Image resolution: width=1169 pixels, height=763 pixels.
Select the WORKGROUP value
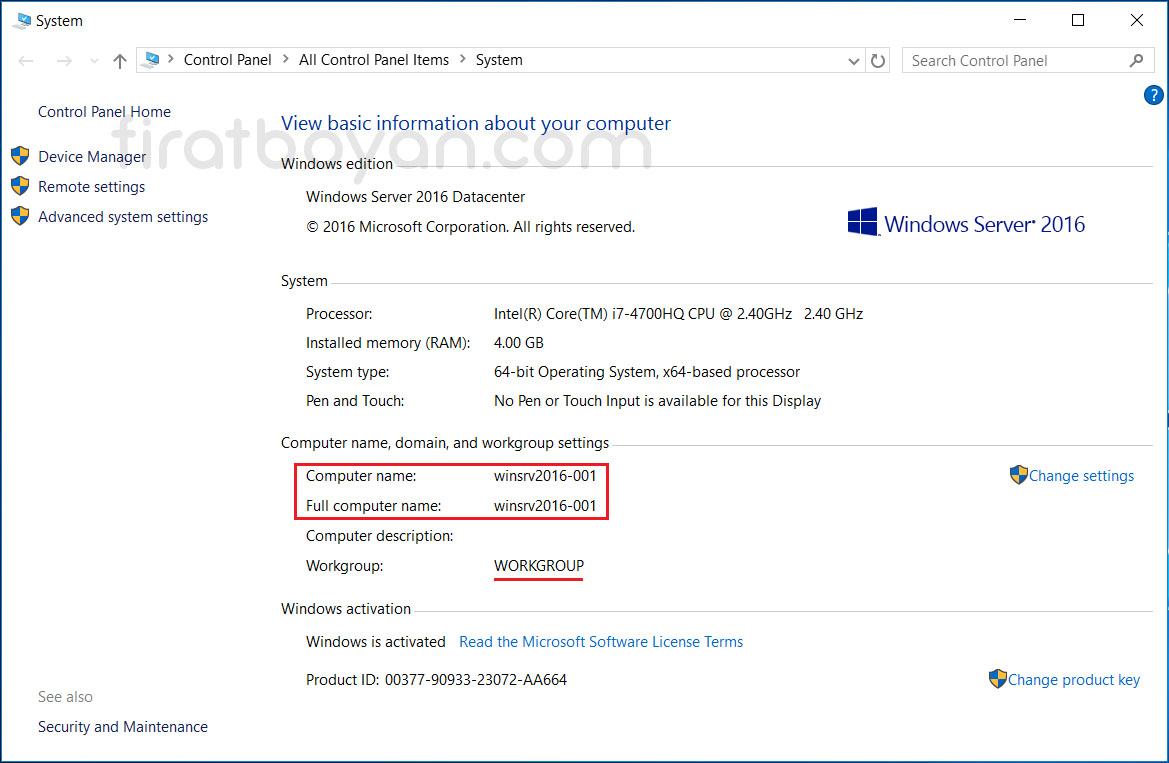coord(538,566)
